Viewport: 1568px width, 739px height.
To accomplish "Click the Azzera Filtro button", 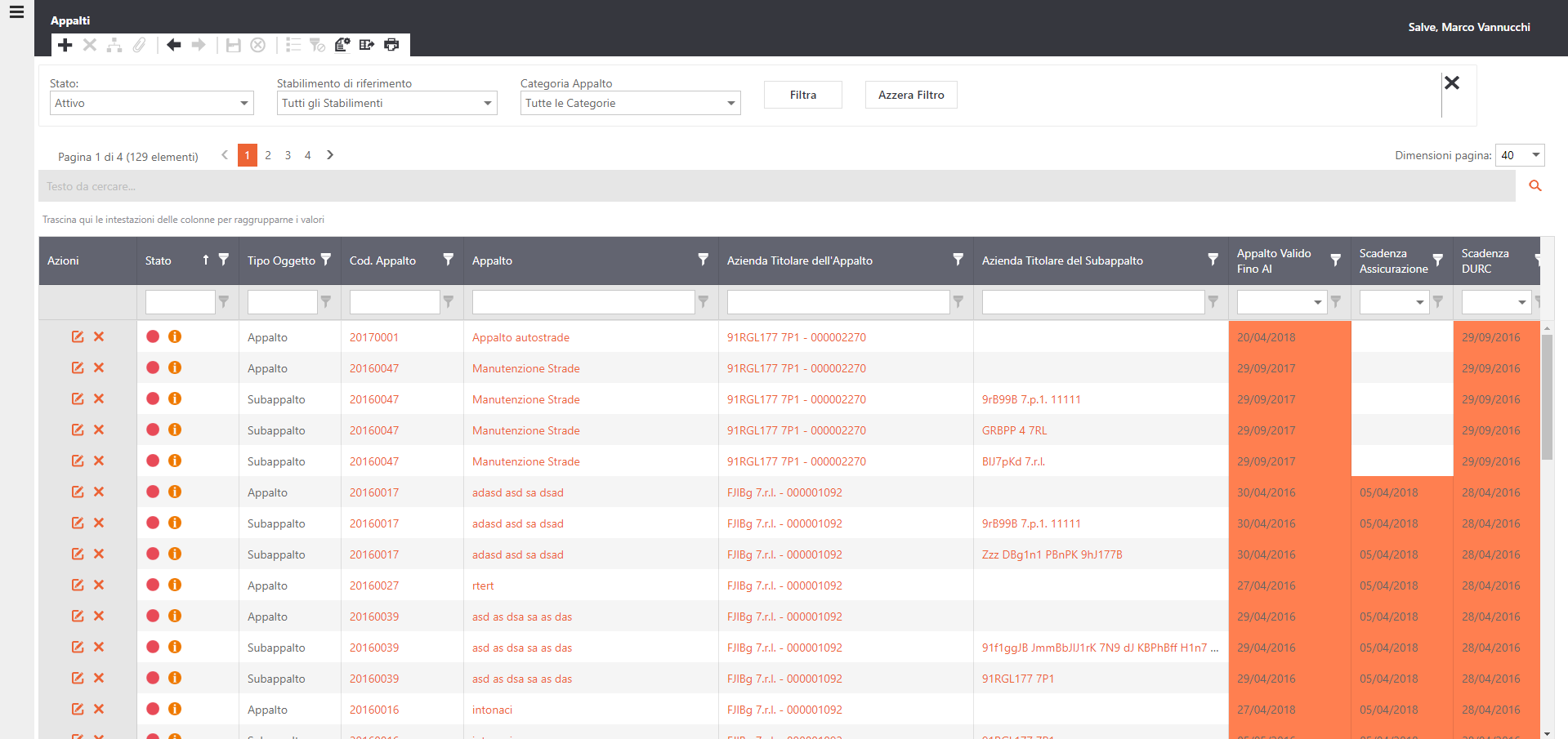I will point(911,95).
